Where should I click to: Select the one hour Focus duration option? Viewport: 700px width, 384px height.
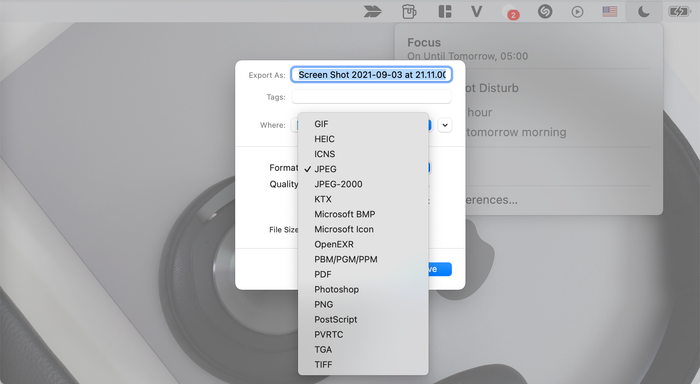pos(479,112)
